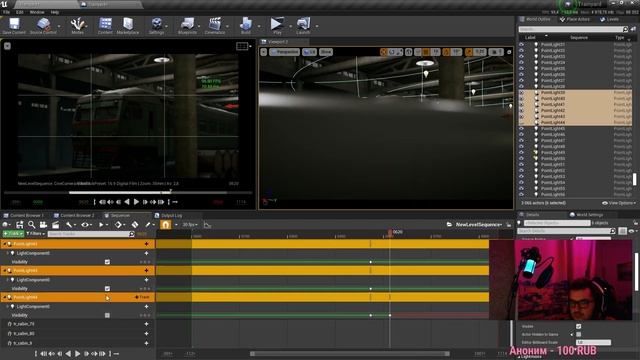Screen dimensions: 640x360
Task: Toggle eye visibility for PointLight31 in the outliner
Action: pyautogui.click(x=521, y=44)
